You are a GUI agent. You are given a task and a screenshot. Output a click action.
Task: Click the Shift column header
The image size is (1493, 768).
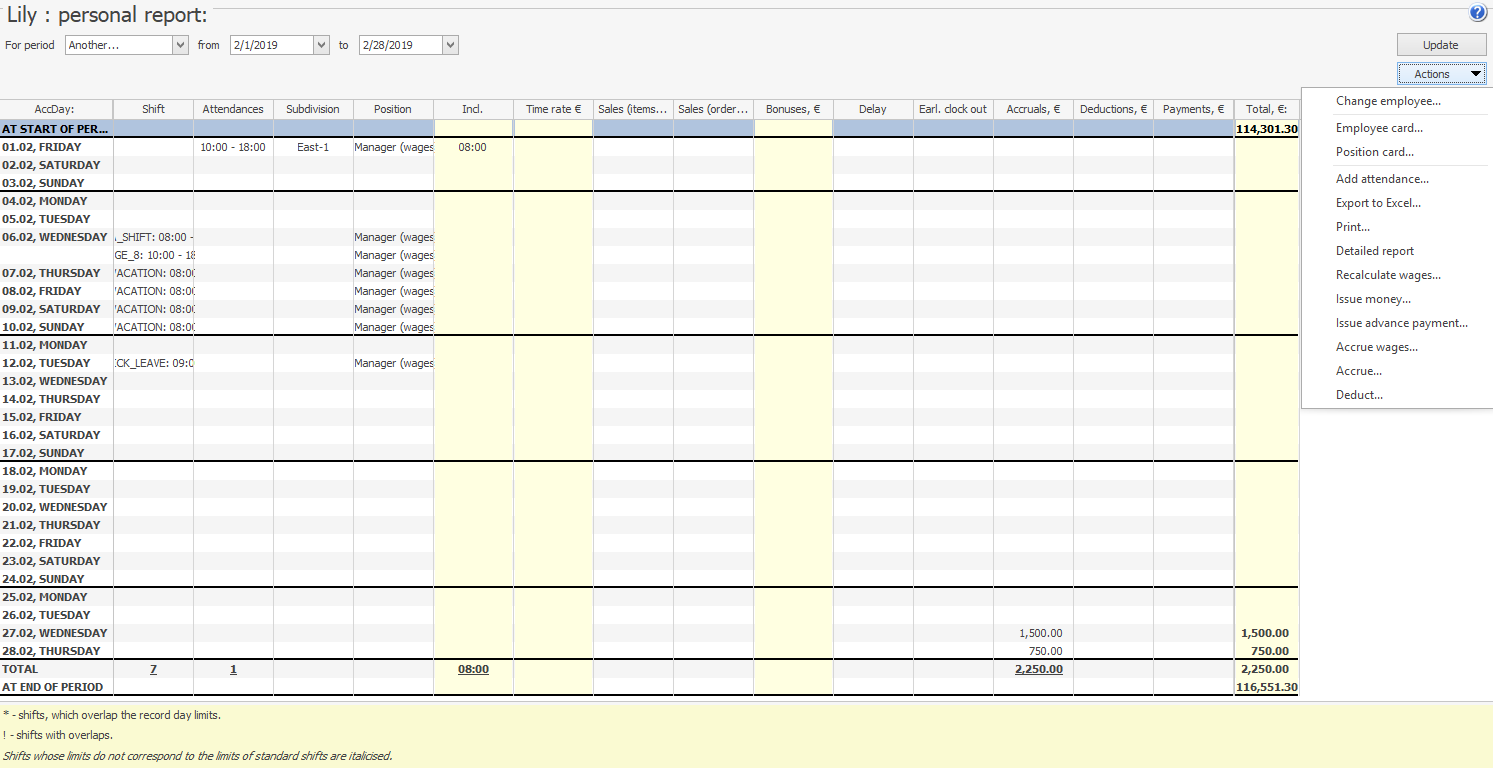(x=153, y=109)
